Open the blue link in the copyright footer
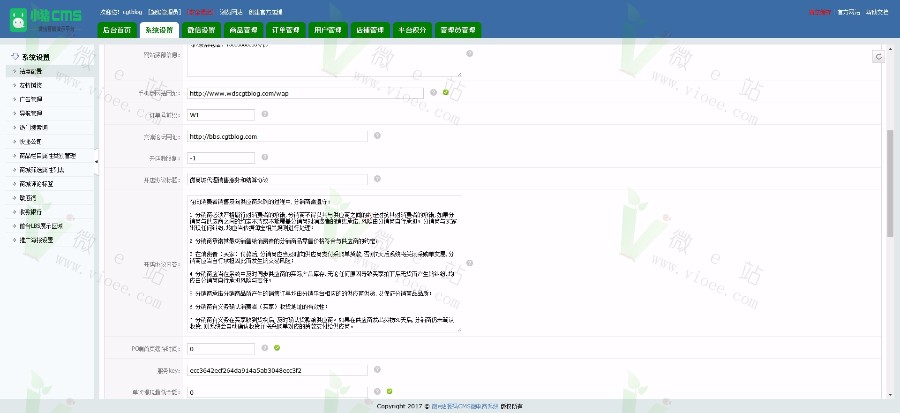Screen dimensions: 900x413 point(464,406)
